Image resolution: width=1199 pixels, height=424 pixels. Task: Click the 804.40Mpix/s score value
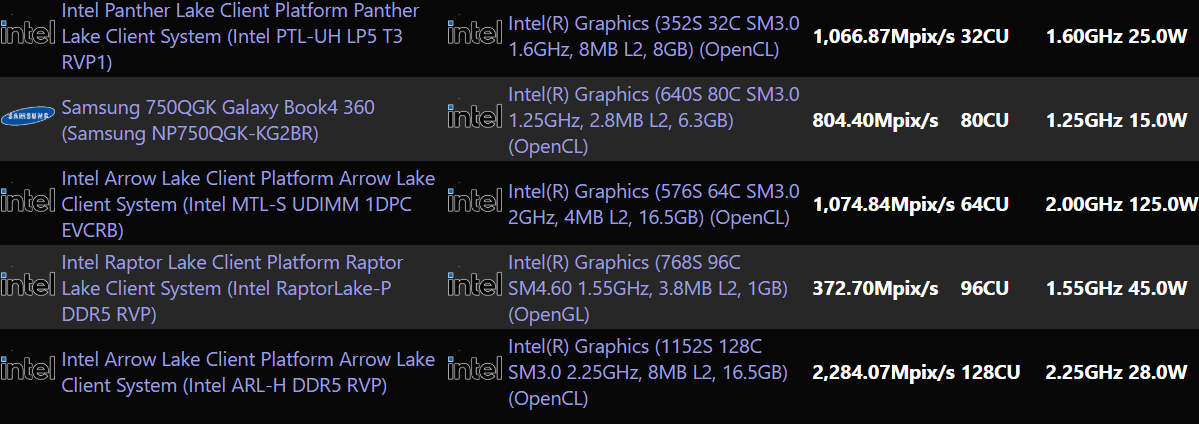coord(875,120)
